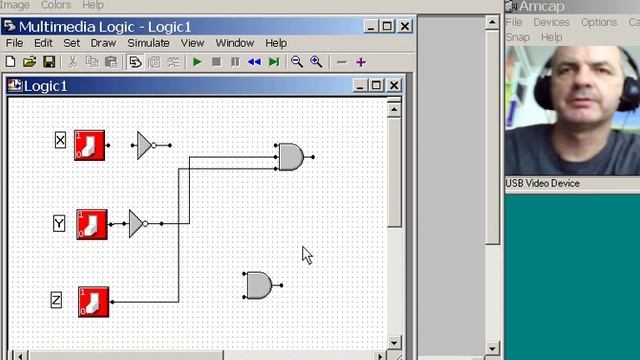Click the purple plus toolbar icon
This screenshot has width=640, height=360.
click(x=361, y=62)
